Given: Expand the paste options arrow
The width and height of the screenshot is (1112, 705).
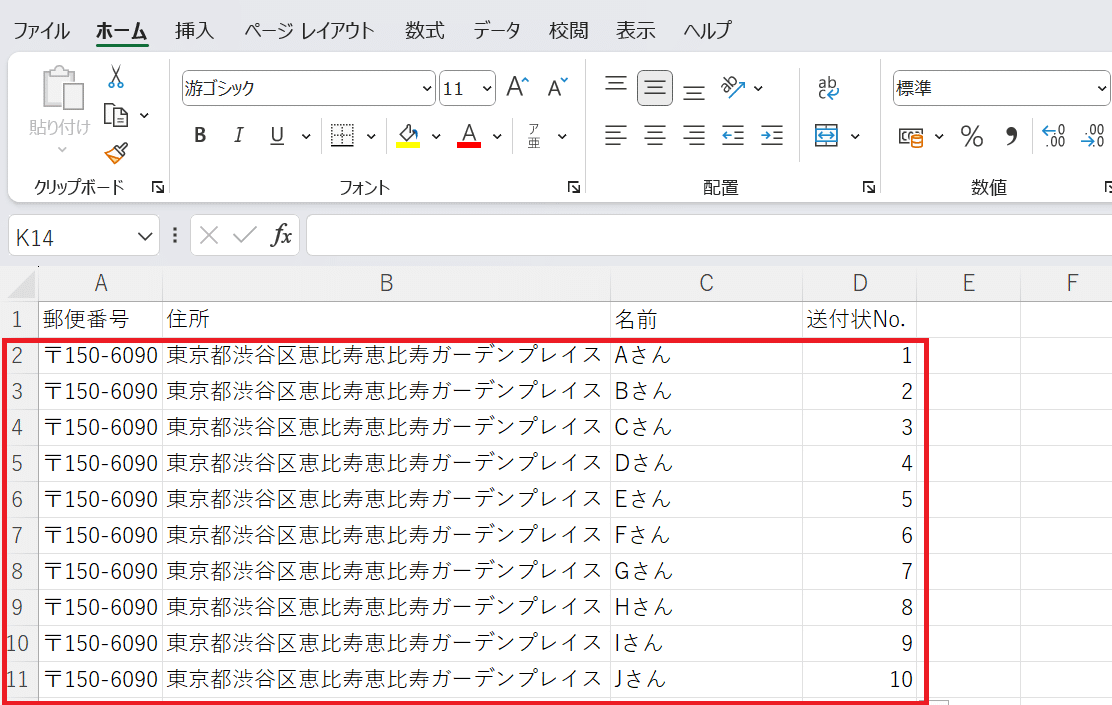Looking at the screenshot, I should (62, 150).
